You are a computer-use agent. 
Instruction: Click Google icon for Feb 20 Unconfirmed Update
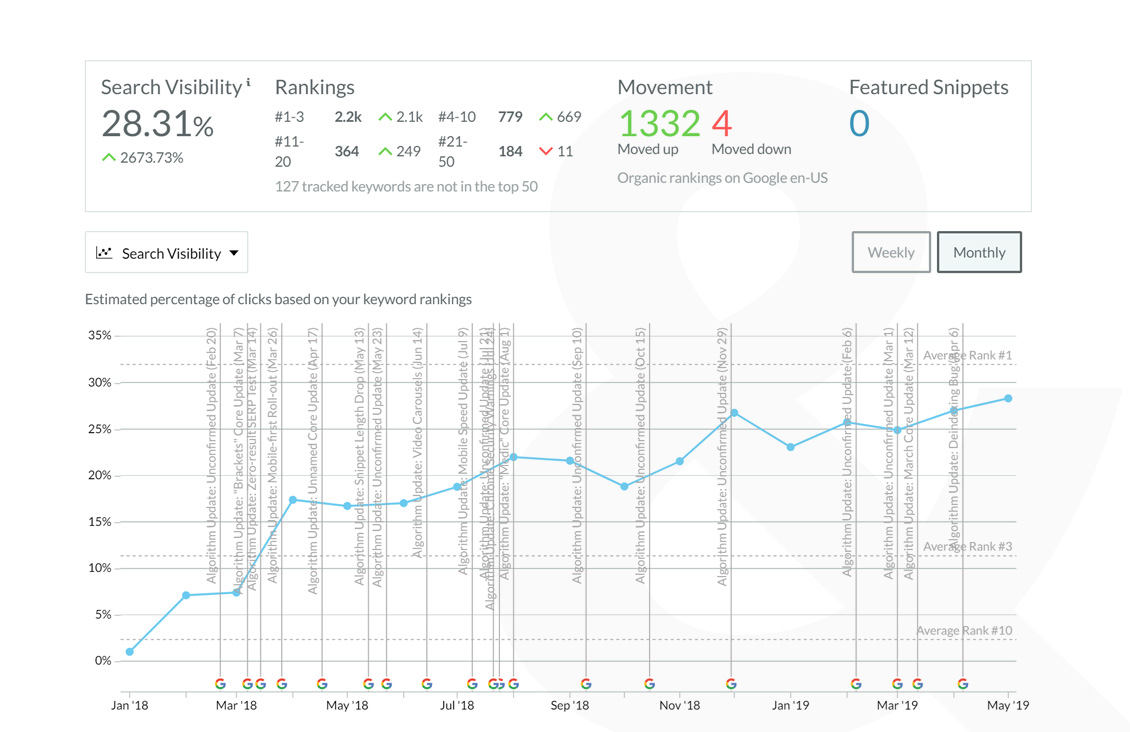(x=220, y=684)
